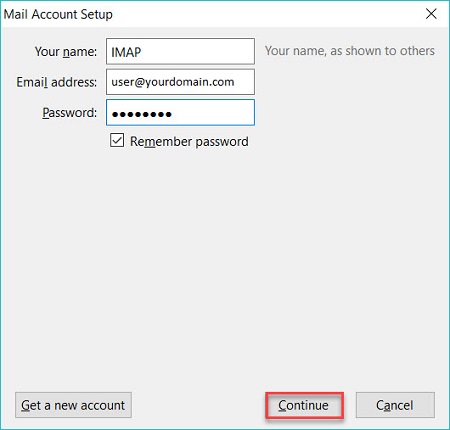Open Get a new account

tap(73, 405)
